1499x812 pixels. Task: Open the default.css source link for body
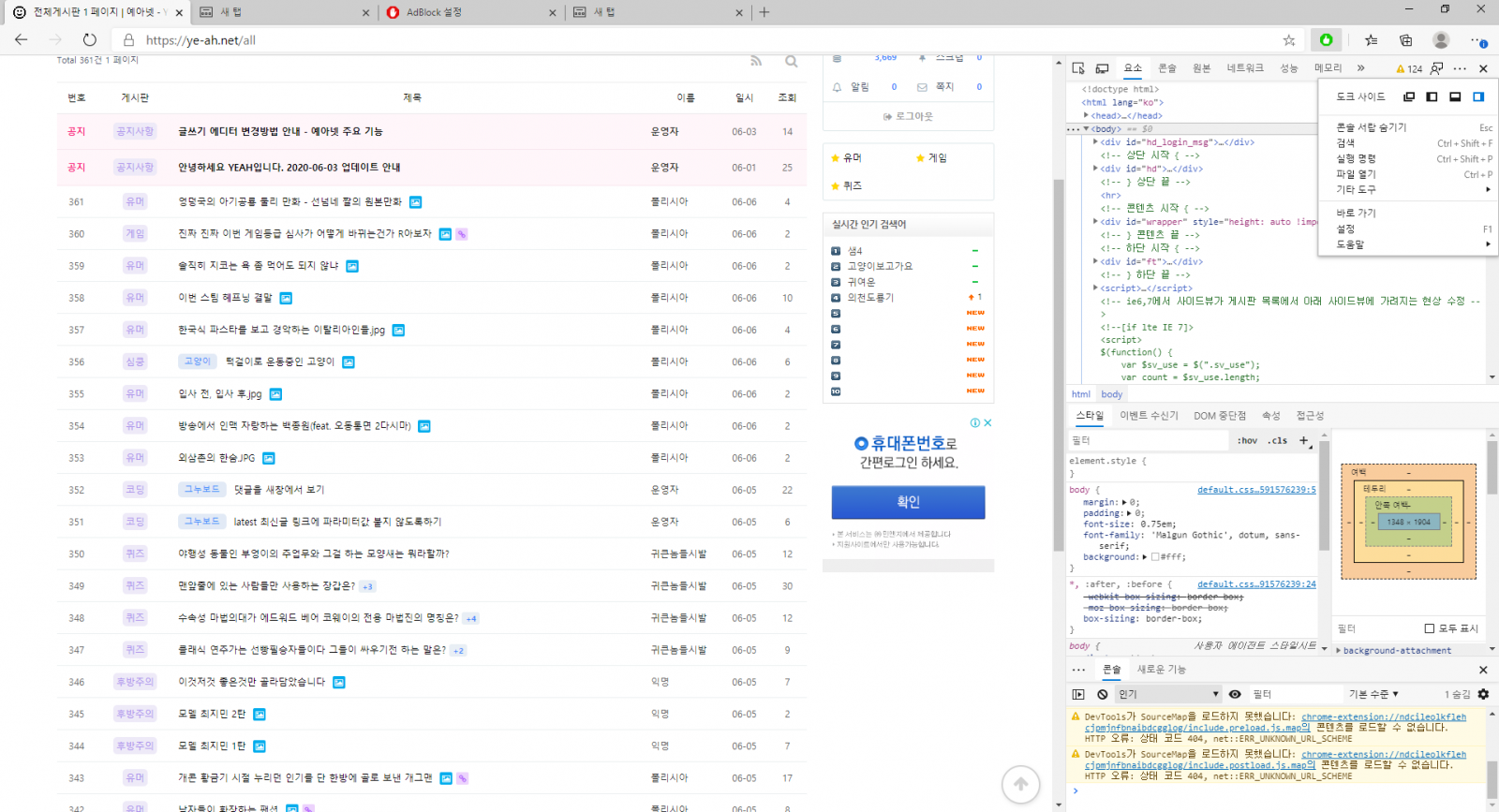click(1256, 490)
